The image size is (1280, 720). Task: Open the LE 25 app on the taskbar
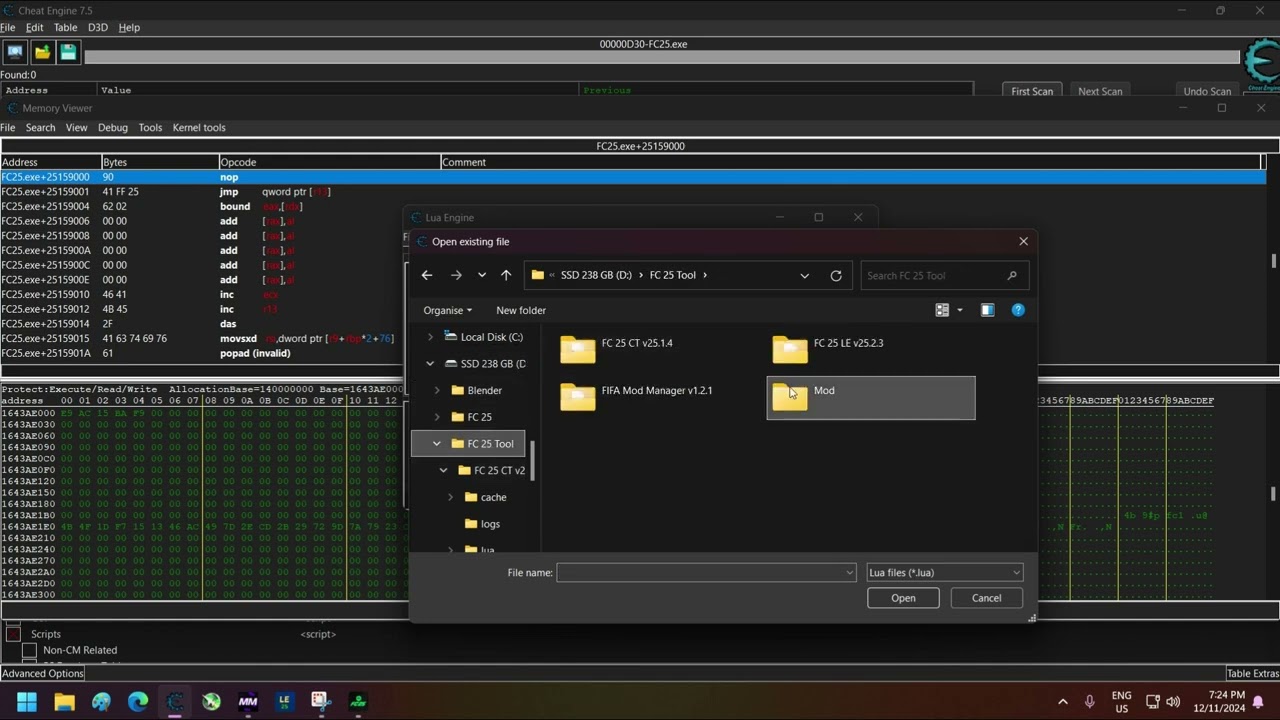(284, 702)
